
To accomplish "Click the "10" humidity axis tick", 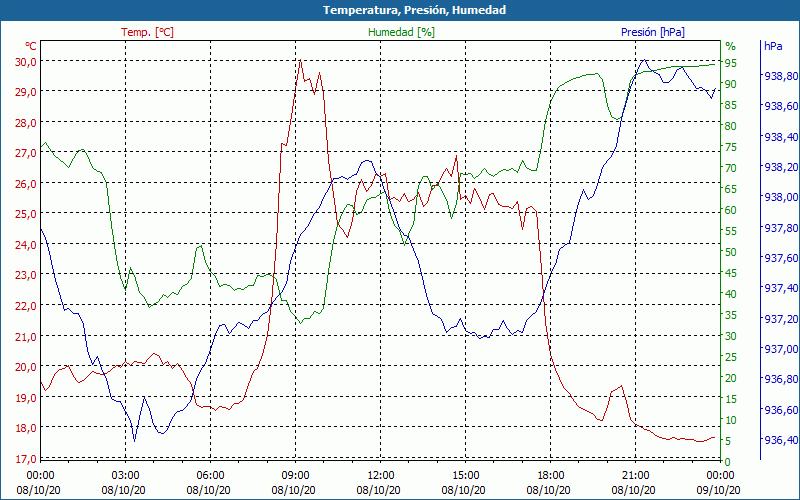I will click(x=731, y=420).
